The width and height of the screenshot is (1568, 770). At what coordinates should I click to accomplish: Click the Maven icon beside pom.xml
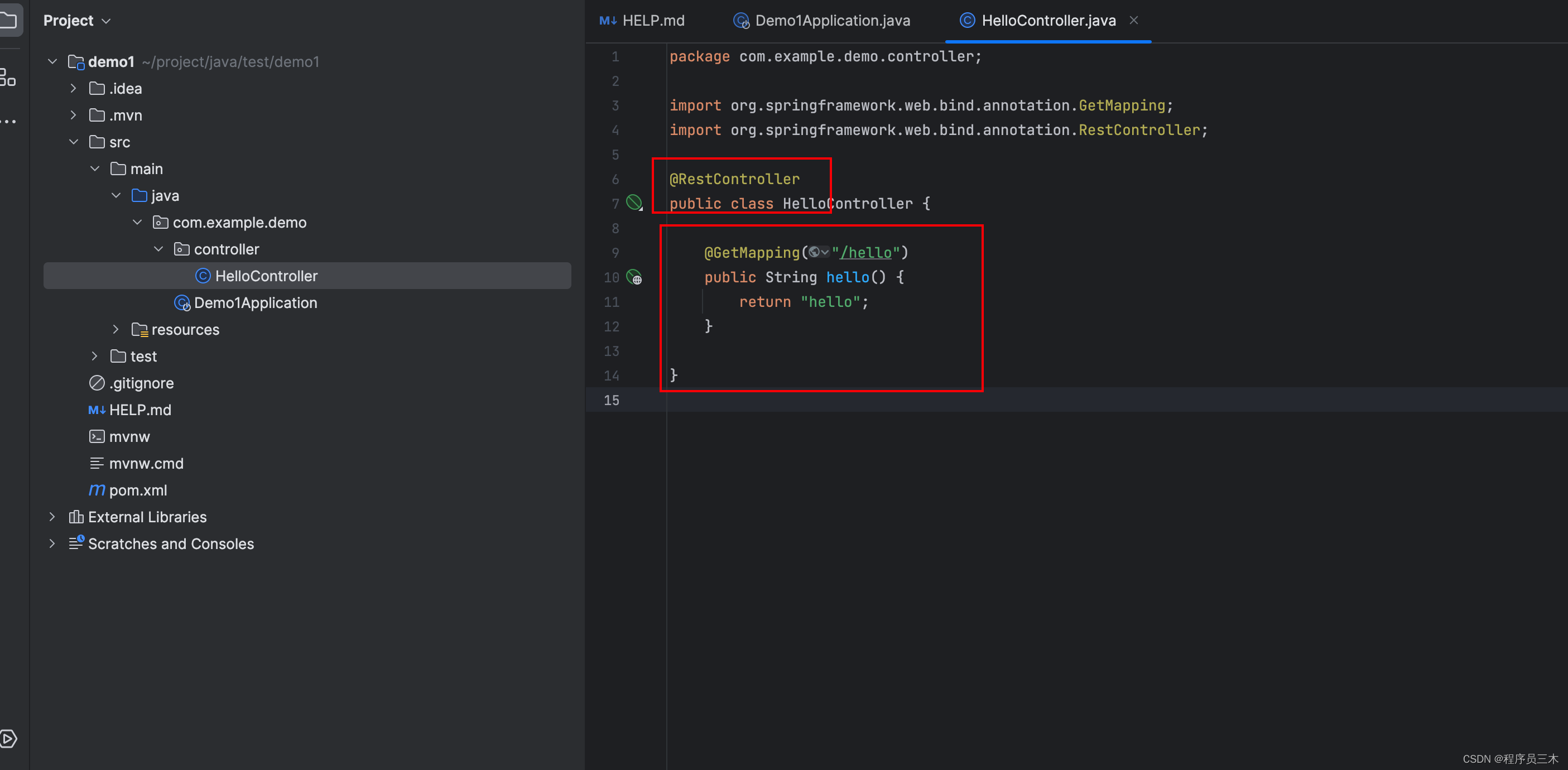click(97, 490)
